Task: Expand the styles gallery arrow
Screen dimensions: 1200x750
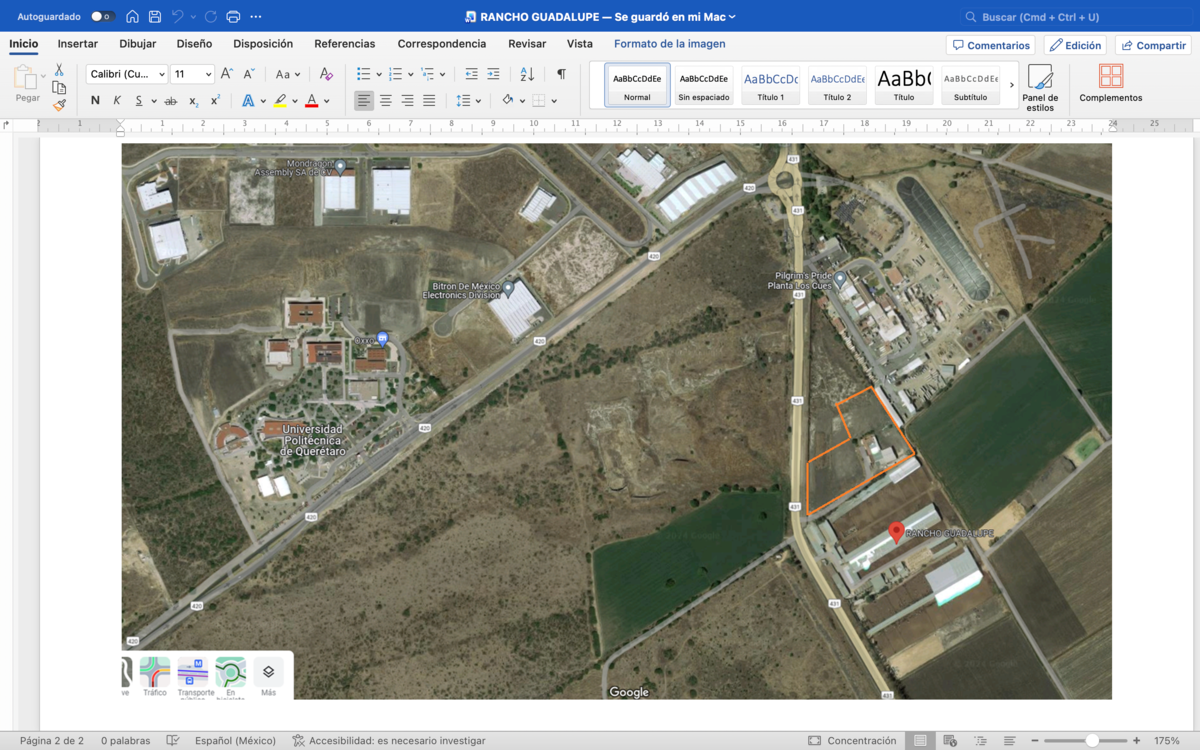Action: (x=1011, y=85)
